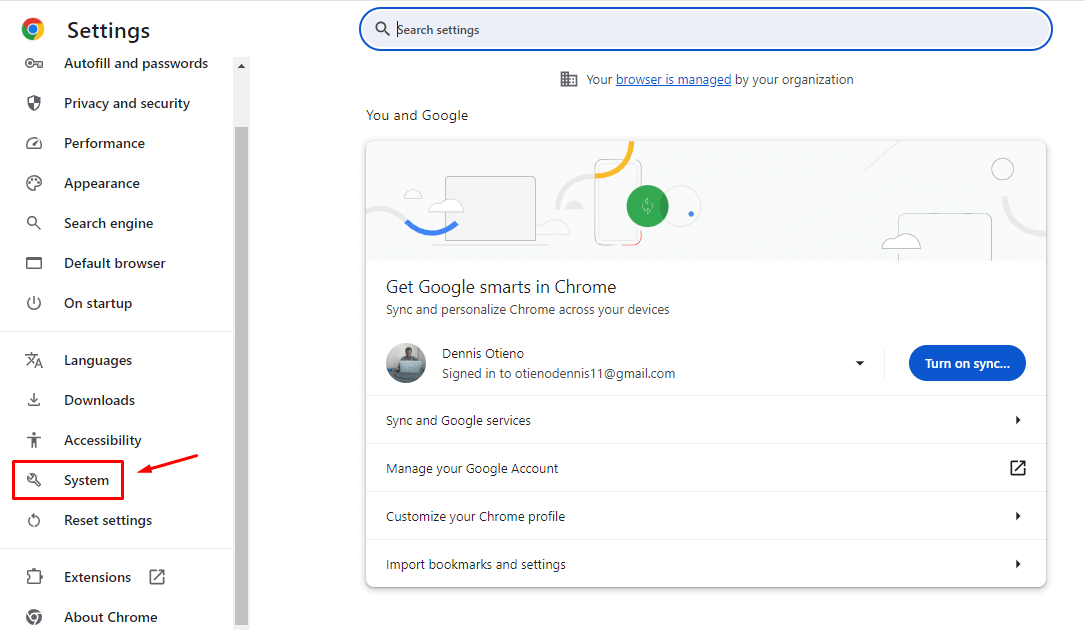Click the Turn on sync button
1085x630 pixels.
967,363
